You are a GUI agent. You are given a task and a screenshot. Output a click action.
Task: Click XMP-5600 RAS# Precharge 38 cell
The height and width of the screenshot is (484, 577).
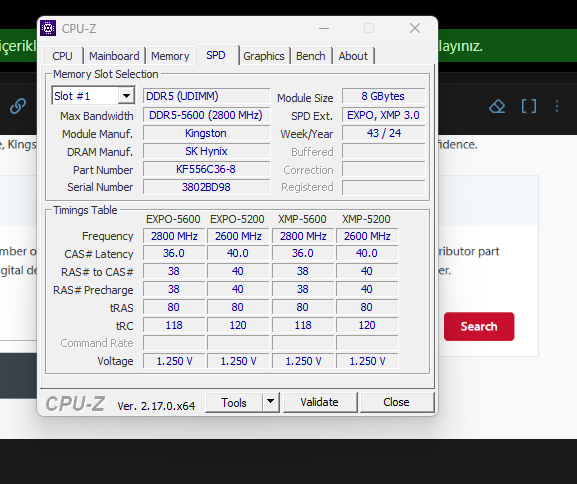303,289
